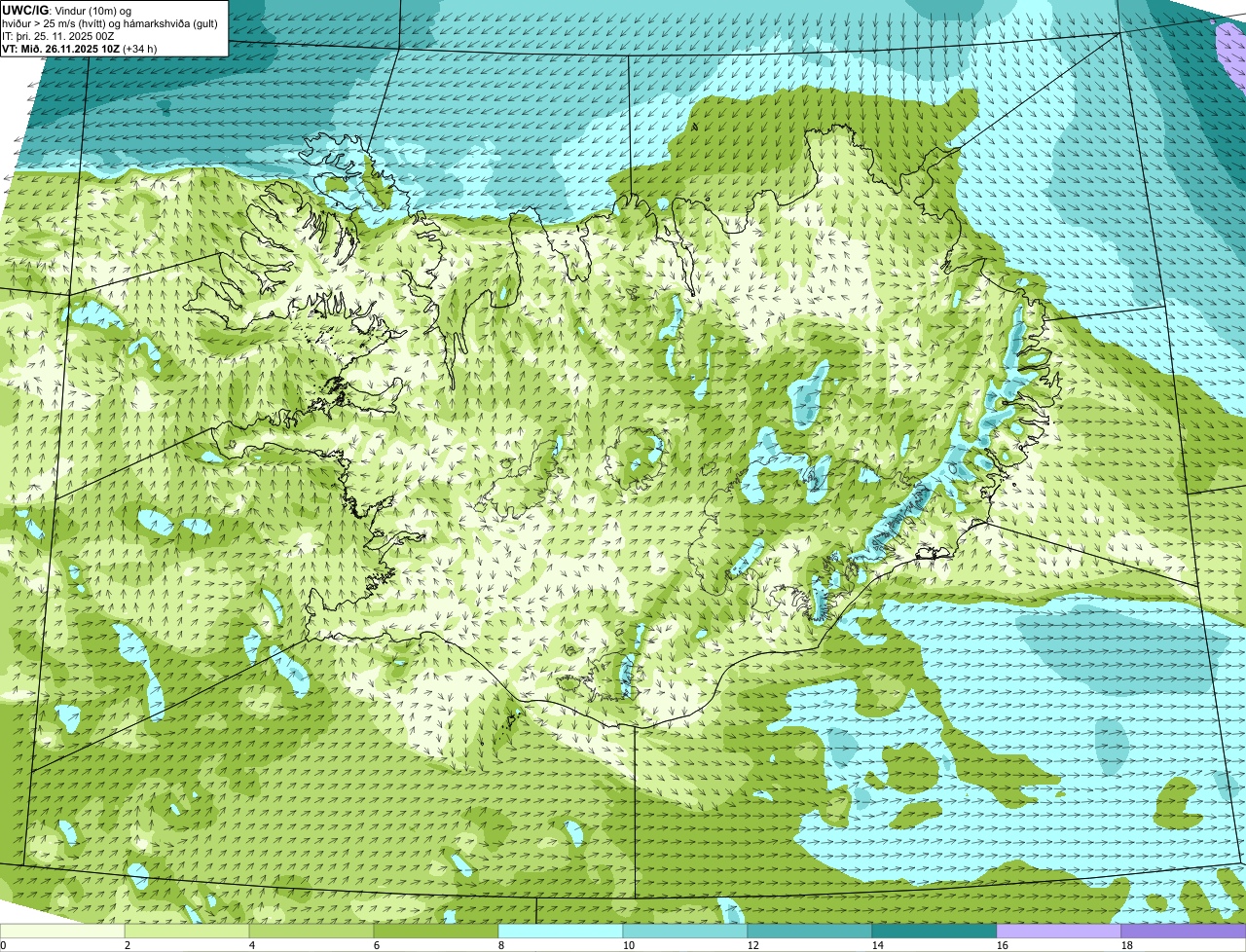Image resolution: width=1246 pixels, height=952 pixels.
Task: Click the legend scale label "12"
Action: tap(752, 945)
